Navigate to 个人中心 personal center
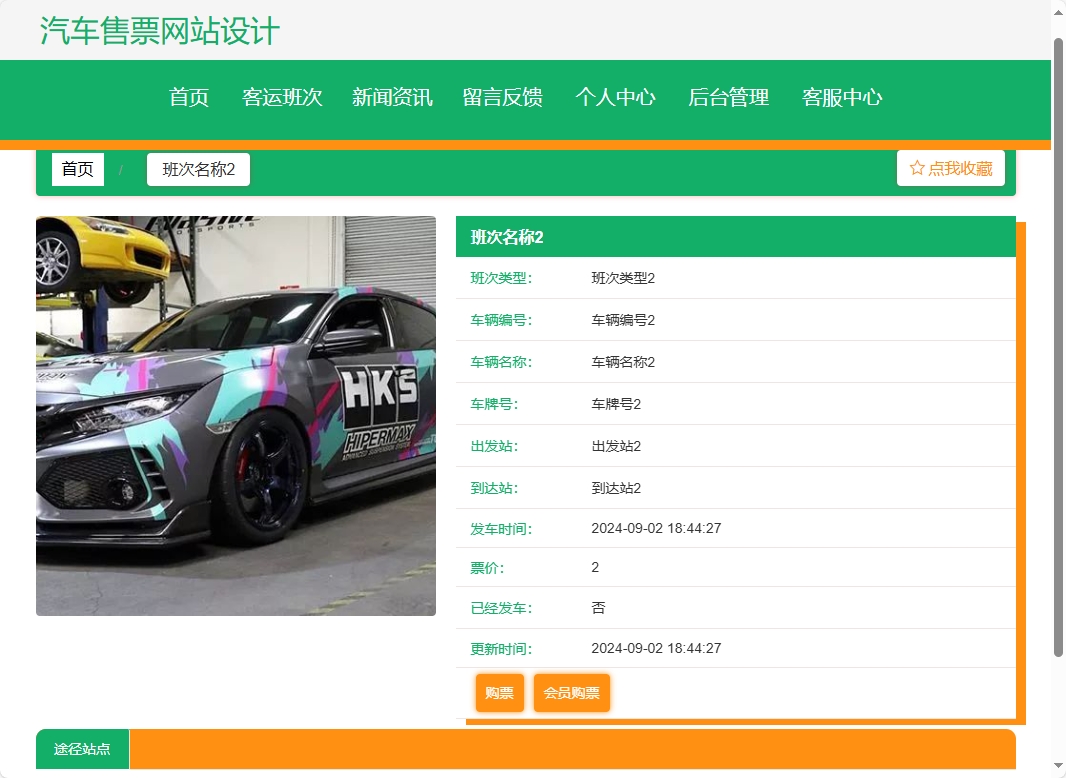The height and width of the screenshot is (778, 1066). pyautogui.click(x=616, y=98)
